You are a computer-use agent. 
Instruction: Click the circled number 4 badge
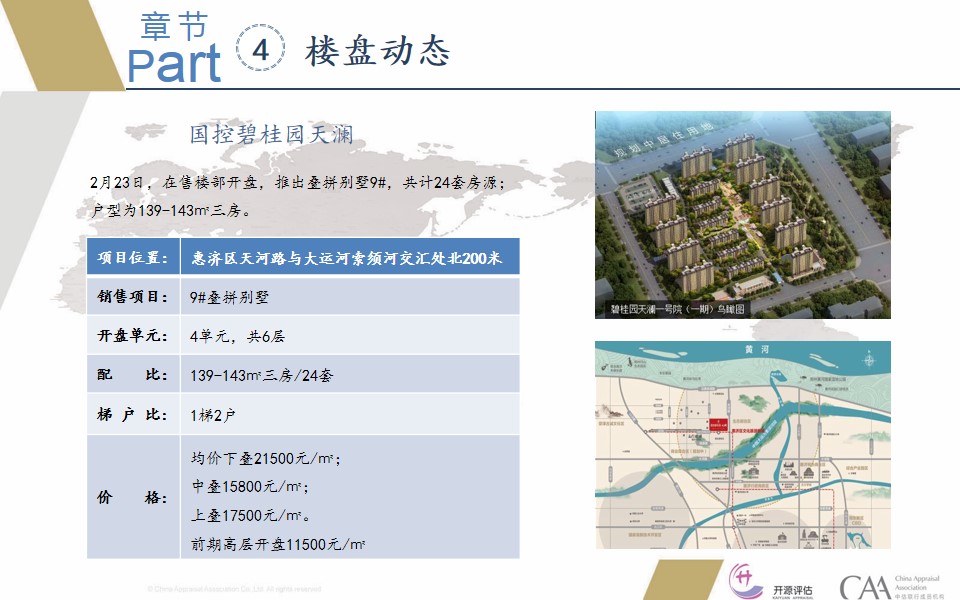[x=261, y=52]
